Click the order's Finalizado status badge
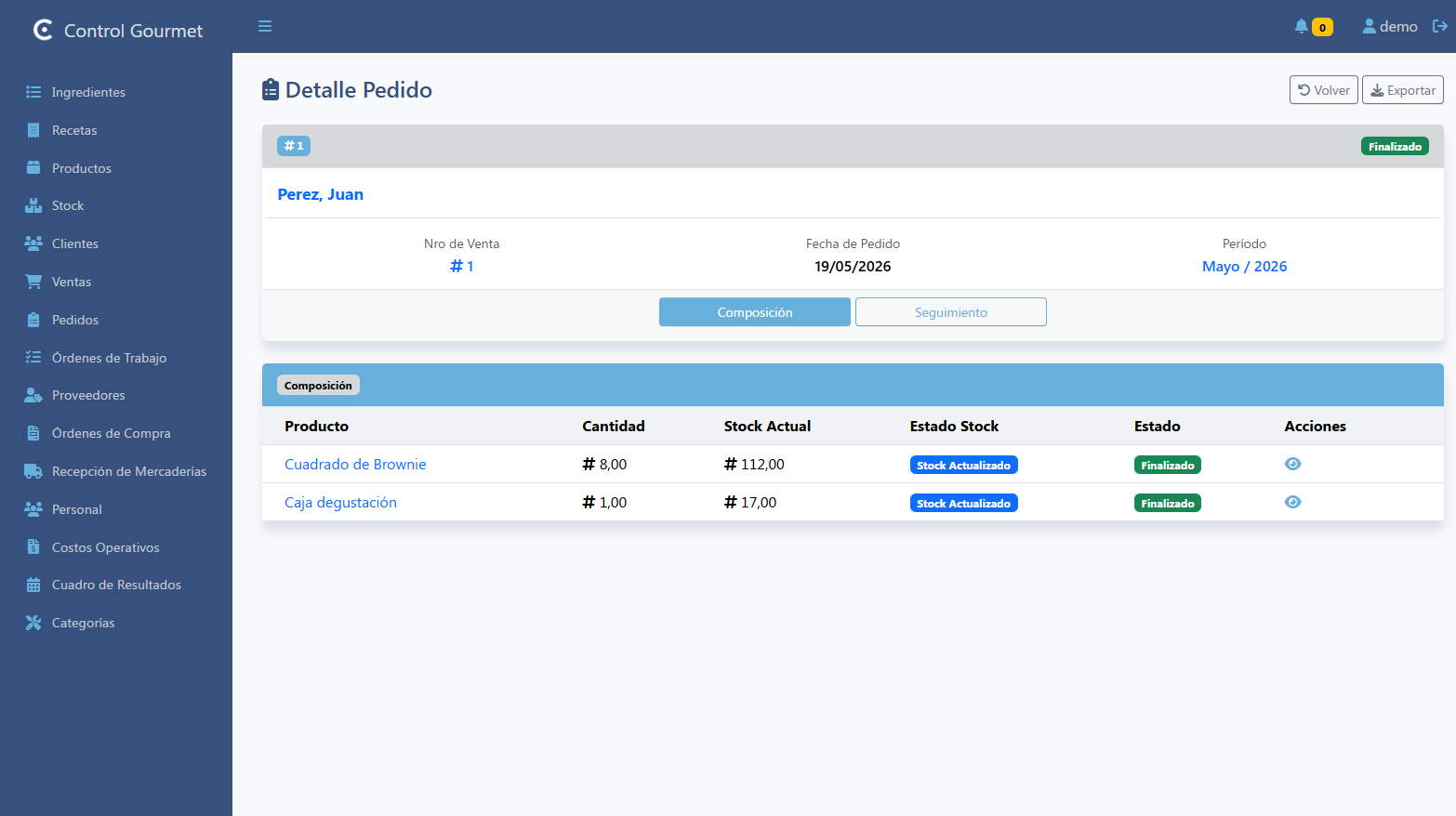Image resolution: width=1456 pixels, height=816 pixels. tap(1395, 146)
